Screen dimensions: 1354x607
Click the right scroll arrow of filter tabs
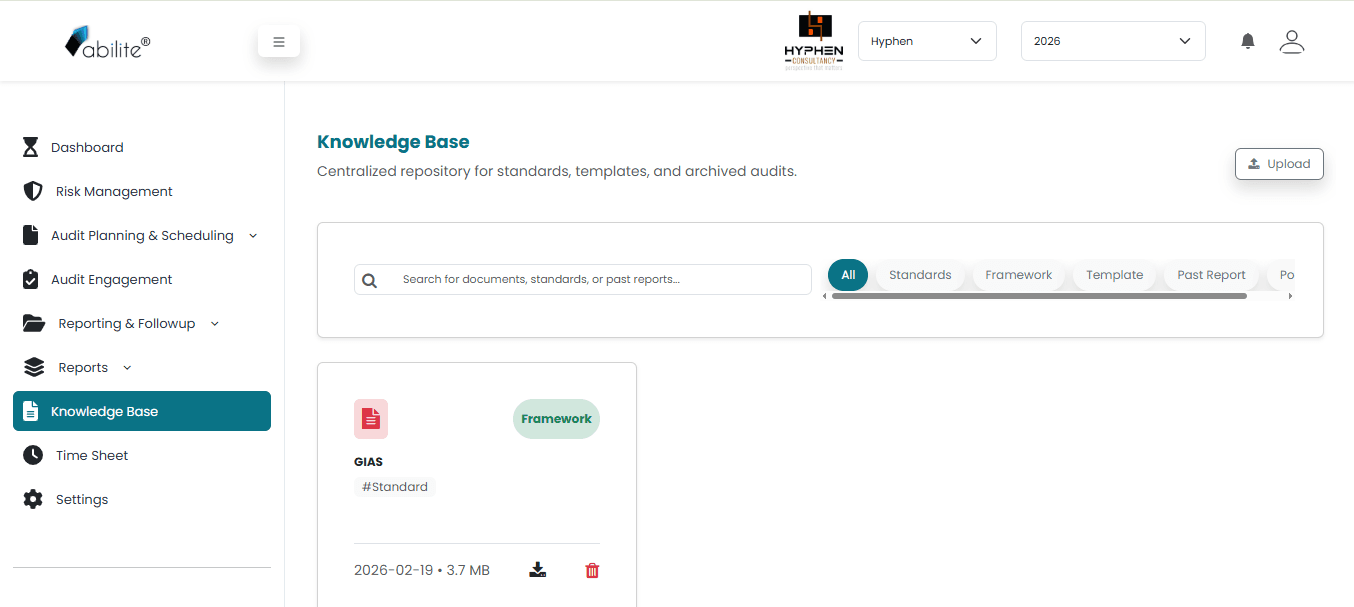(x=1290, y=296)
